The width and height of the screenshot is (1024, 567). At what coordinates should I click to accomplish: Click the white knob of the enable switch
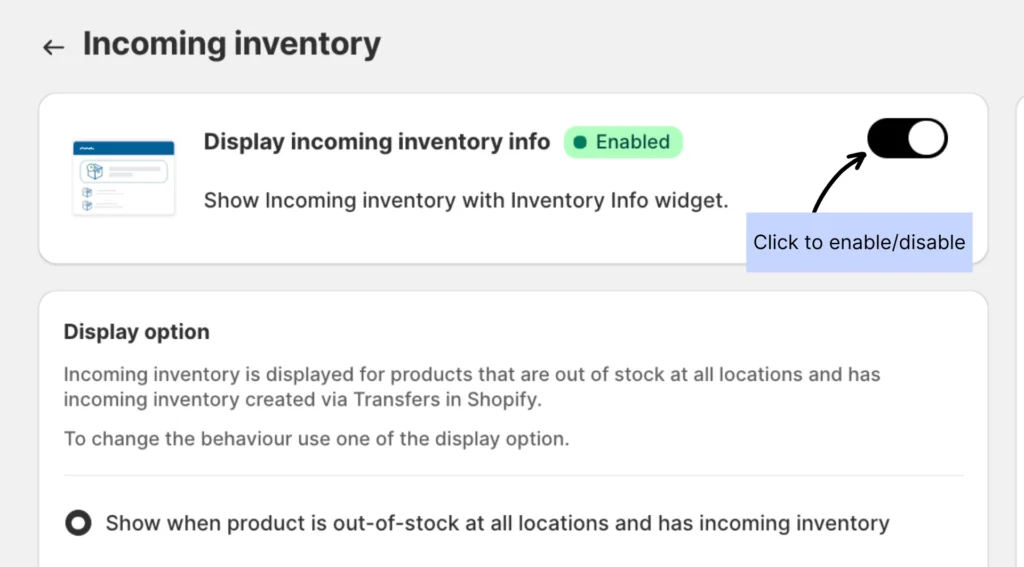click(927, 138)
